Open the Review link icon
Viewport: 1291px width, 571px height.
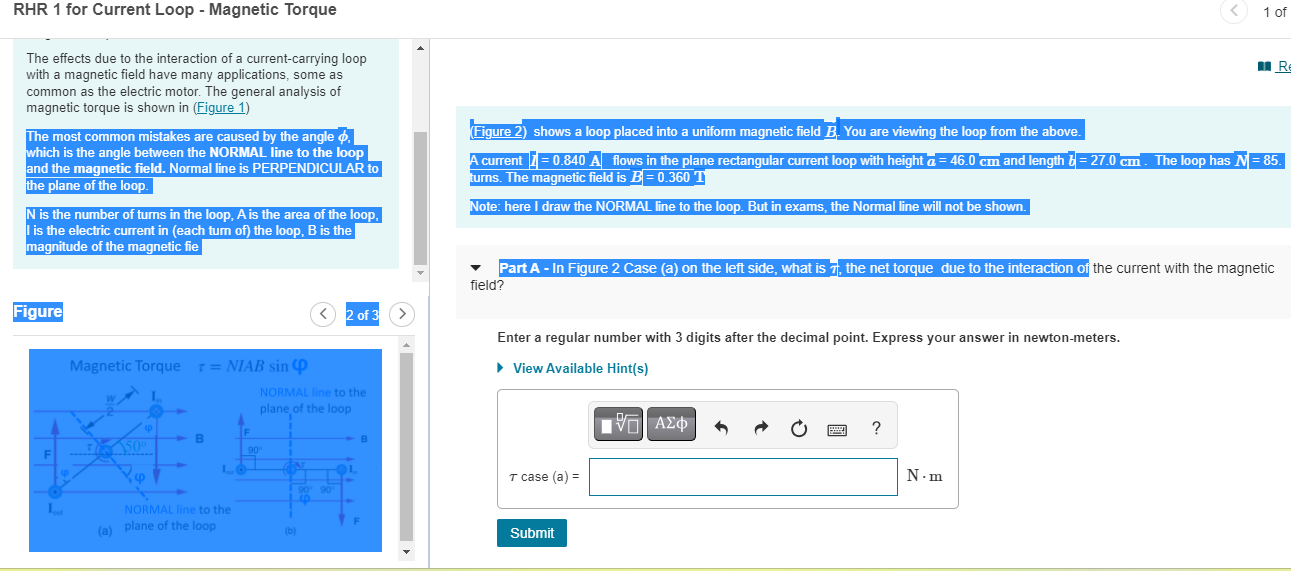coord(1264,68)
